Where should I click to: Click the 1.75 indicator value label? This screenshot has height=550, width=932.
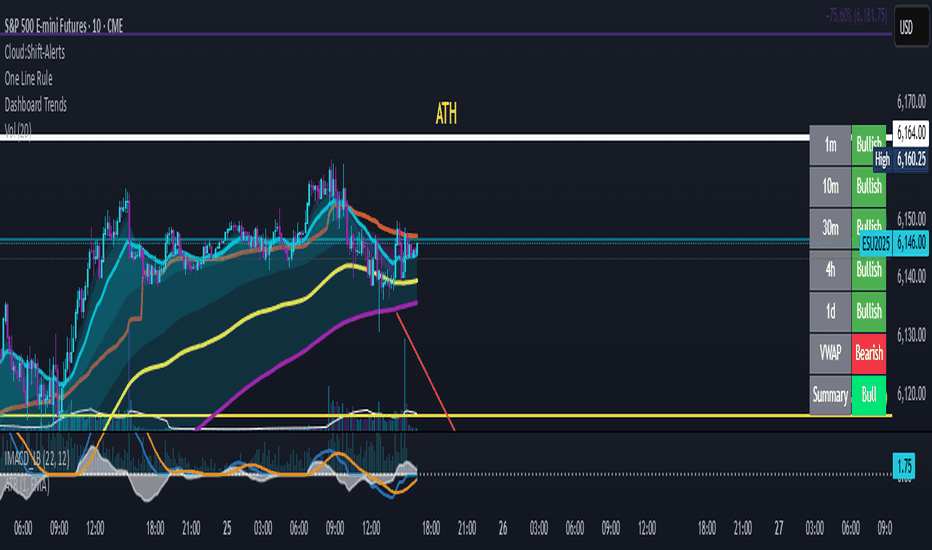tap(904, 466)
